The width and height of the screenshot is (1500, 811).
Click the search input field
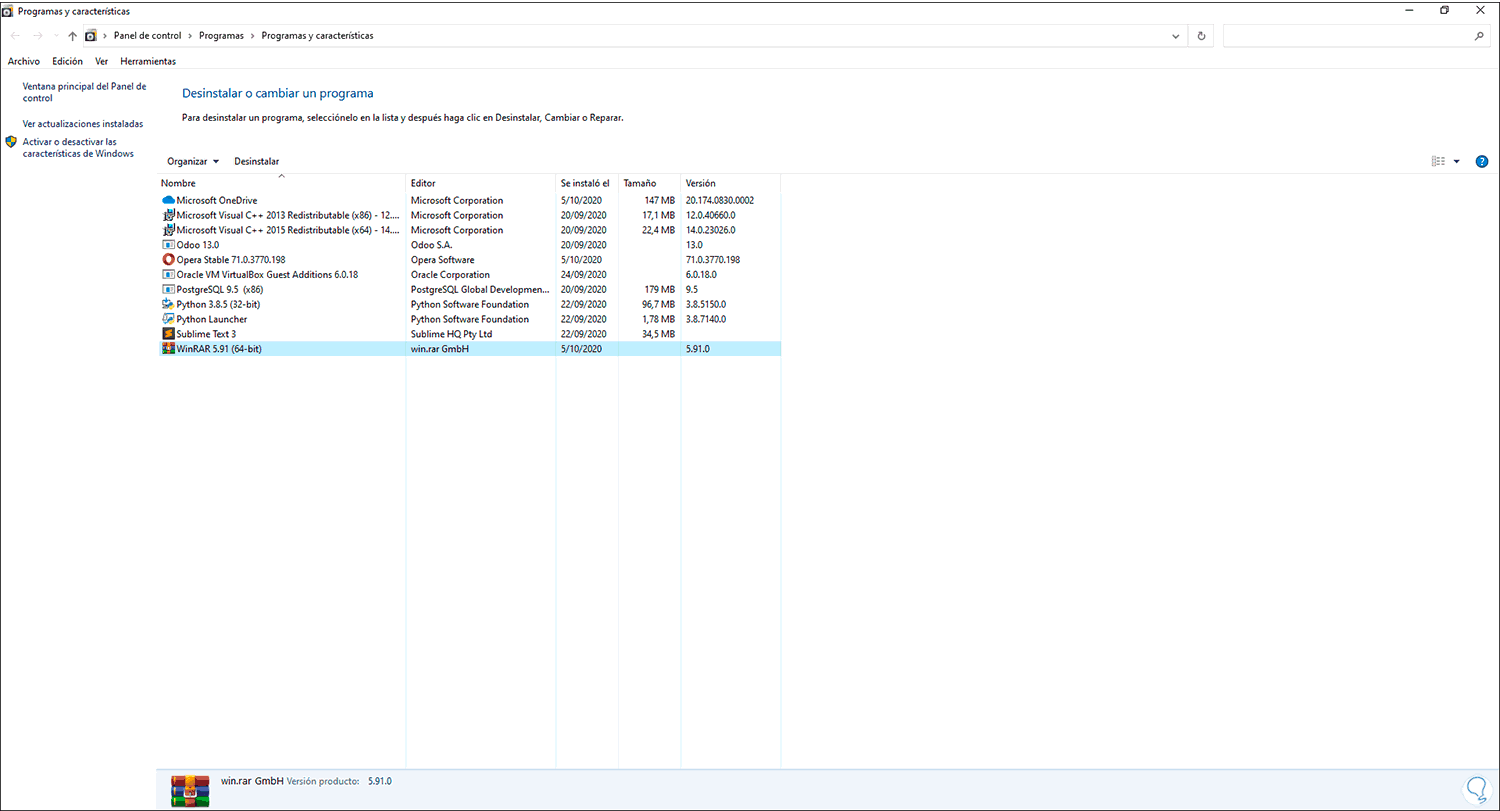click(1347, 36)
